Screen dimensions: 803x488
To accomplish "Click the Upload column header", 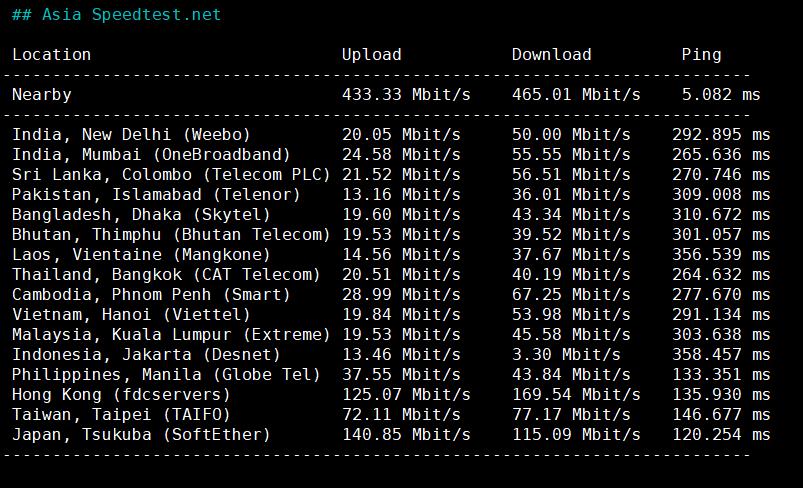I will (x=371, y=55).
